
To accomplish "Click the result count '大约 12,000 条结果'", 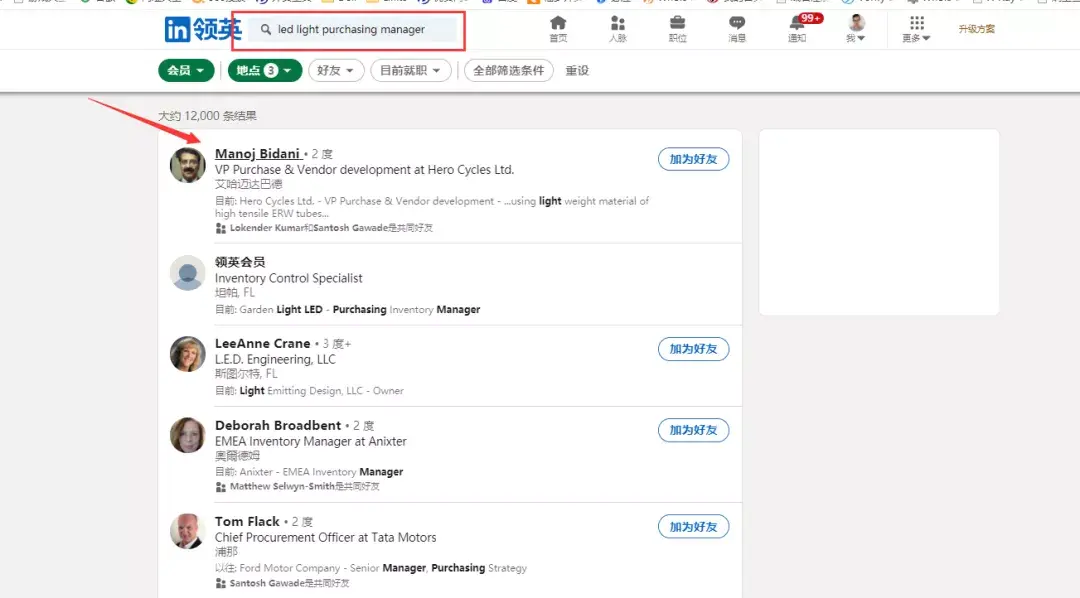I will coord(207,116).
